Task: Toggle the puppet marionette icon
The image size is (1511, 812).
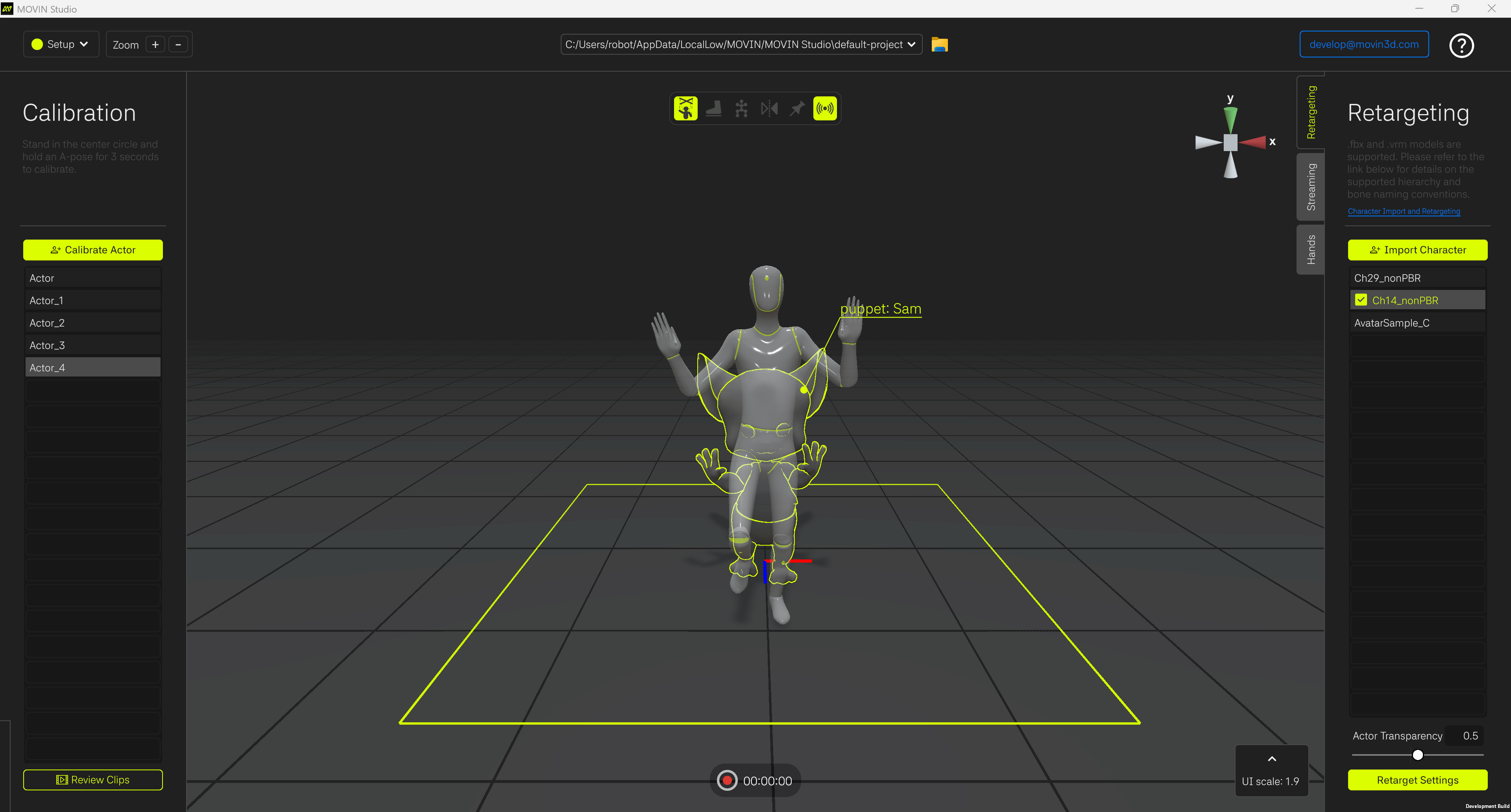Action: pyautogui.click(x=685, y=109)
